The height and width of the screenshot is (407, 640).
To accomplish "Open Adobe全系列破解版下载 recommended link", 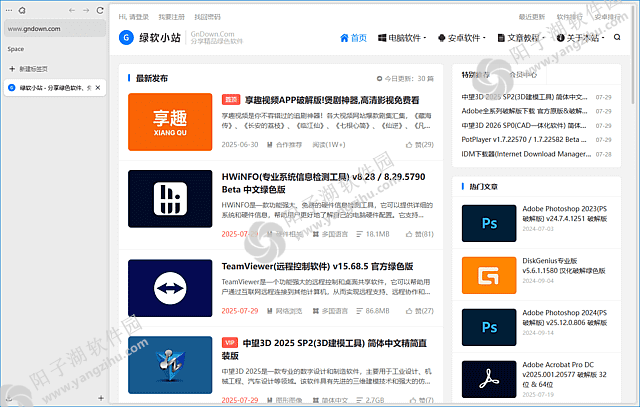I will tap(524, 111).
